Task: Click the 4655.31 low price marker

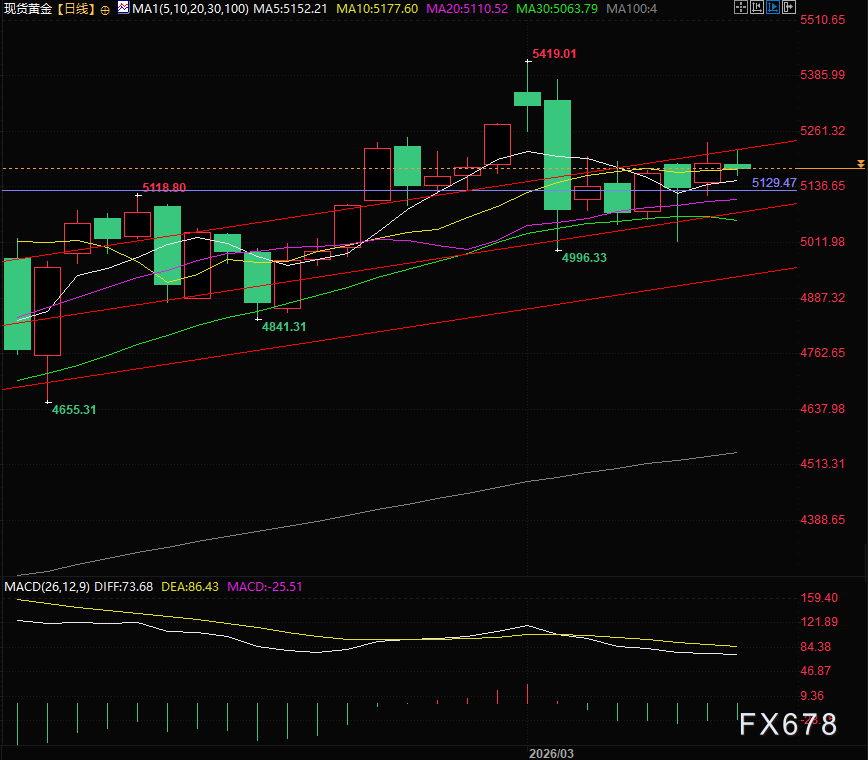Action: (x=74, y=410)
